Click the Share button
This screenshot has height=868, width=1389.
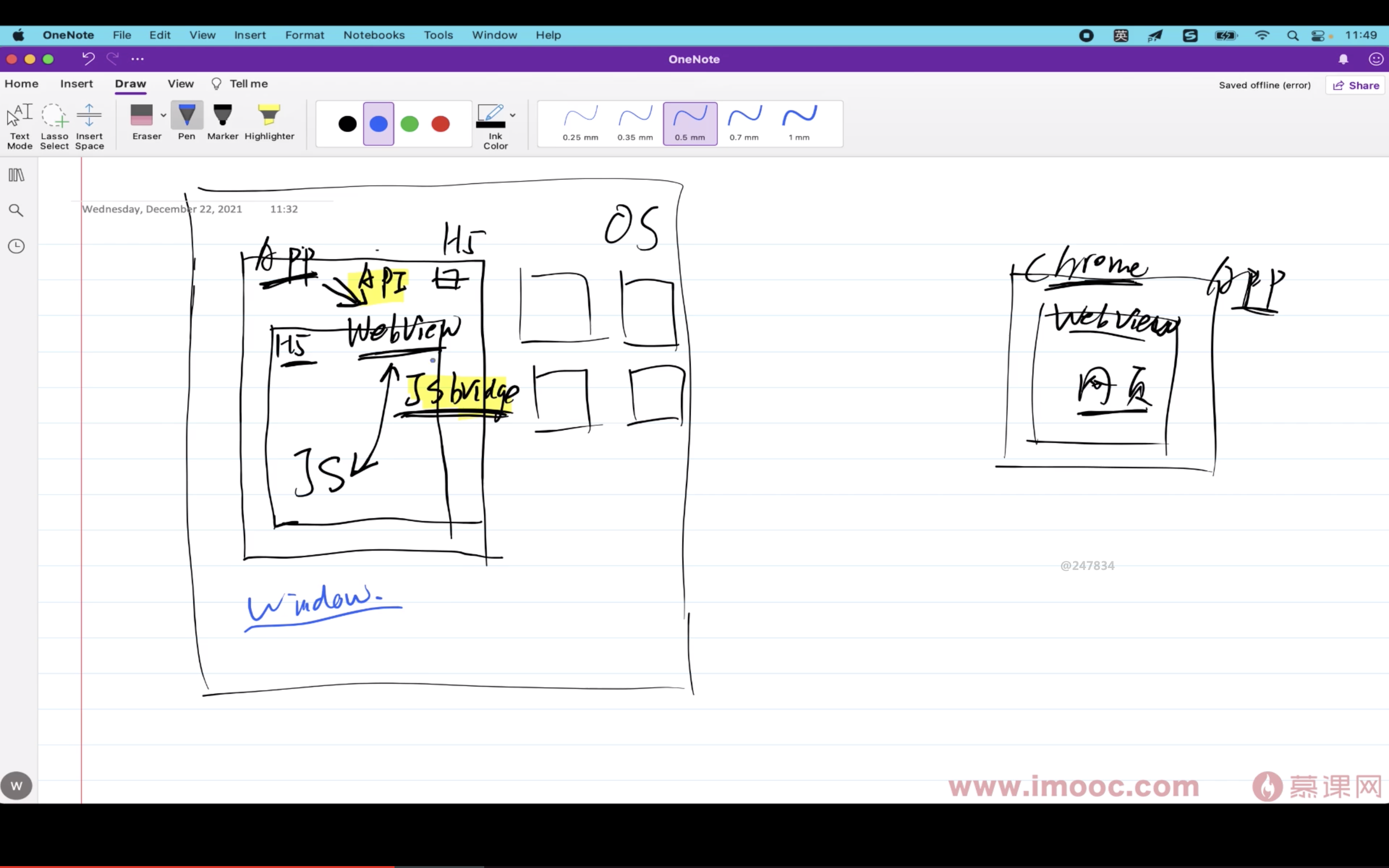tap(1356, 85)
